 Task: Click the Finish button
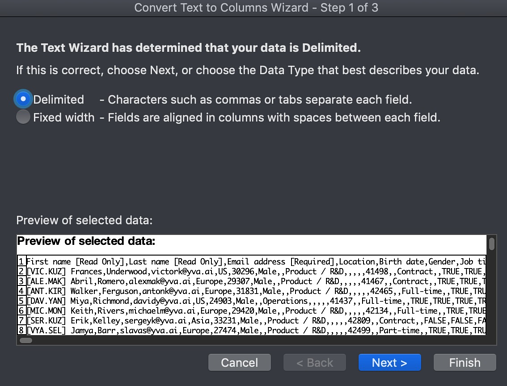coord(465,362)
